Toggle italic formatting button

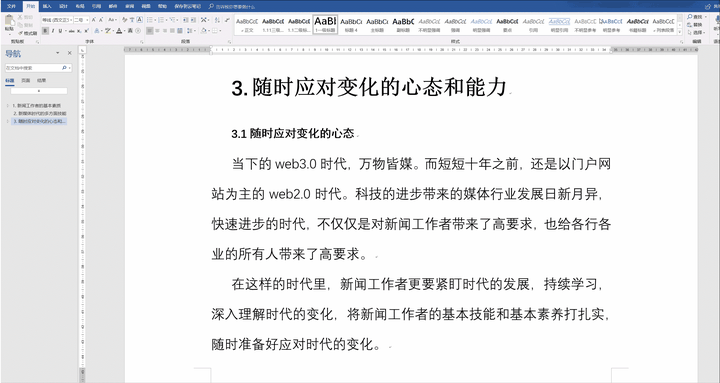(x=53, y=31)
